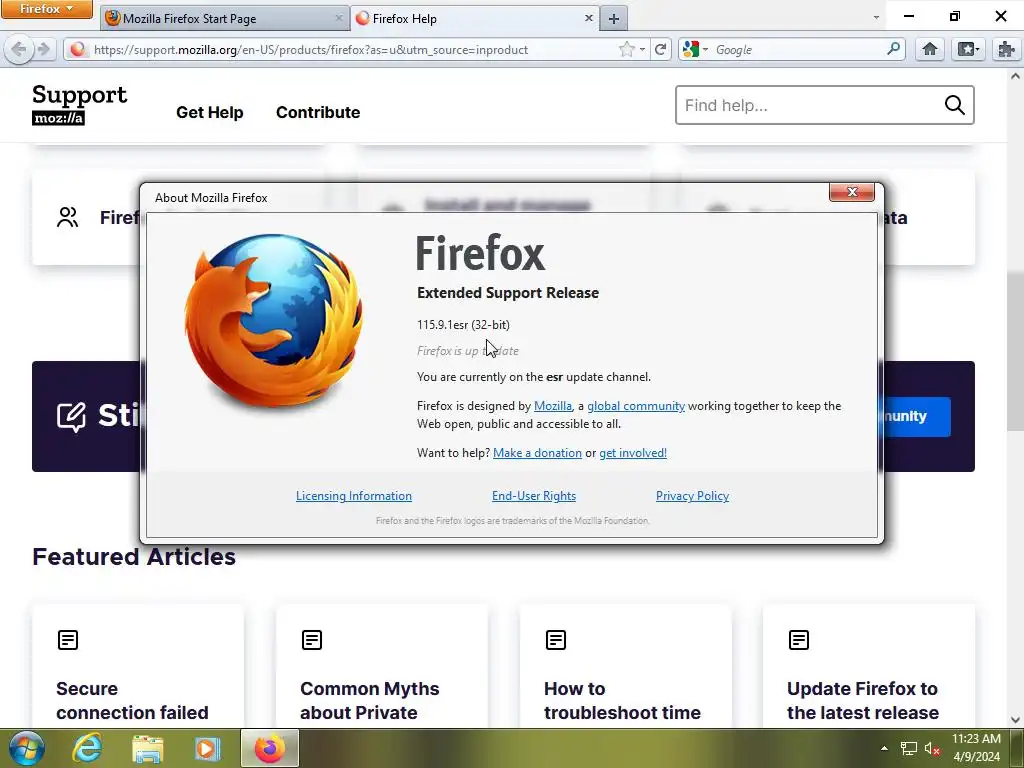The image size is (1024, 768).
Task: Click the get involved! link
Action: [x=633, y=453]
